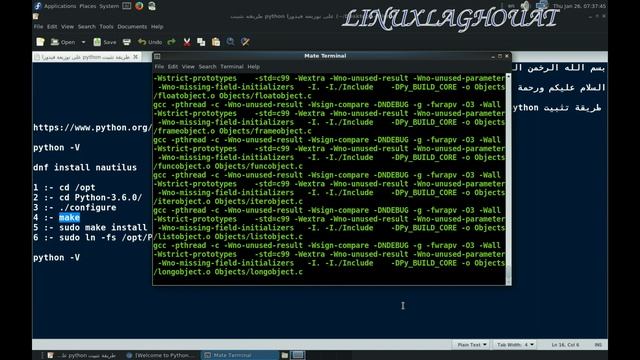Click the small document icon below Fedora logo

(36, 16)
